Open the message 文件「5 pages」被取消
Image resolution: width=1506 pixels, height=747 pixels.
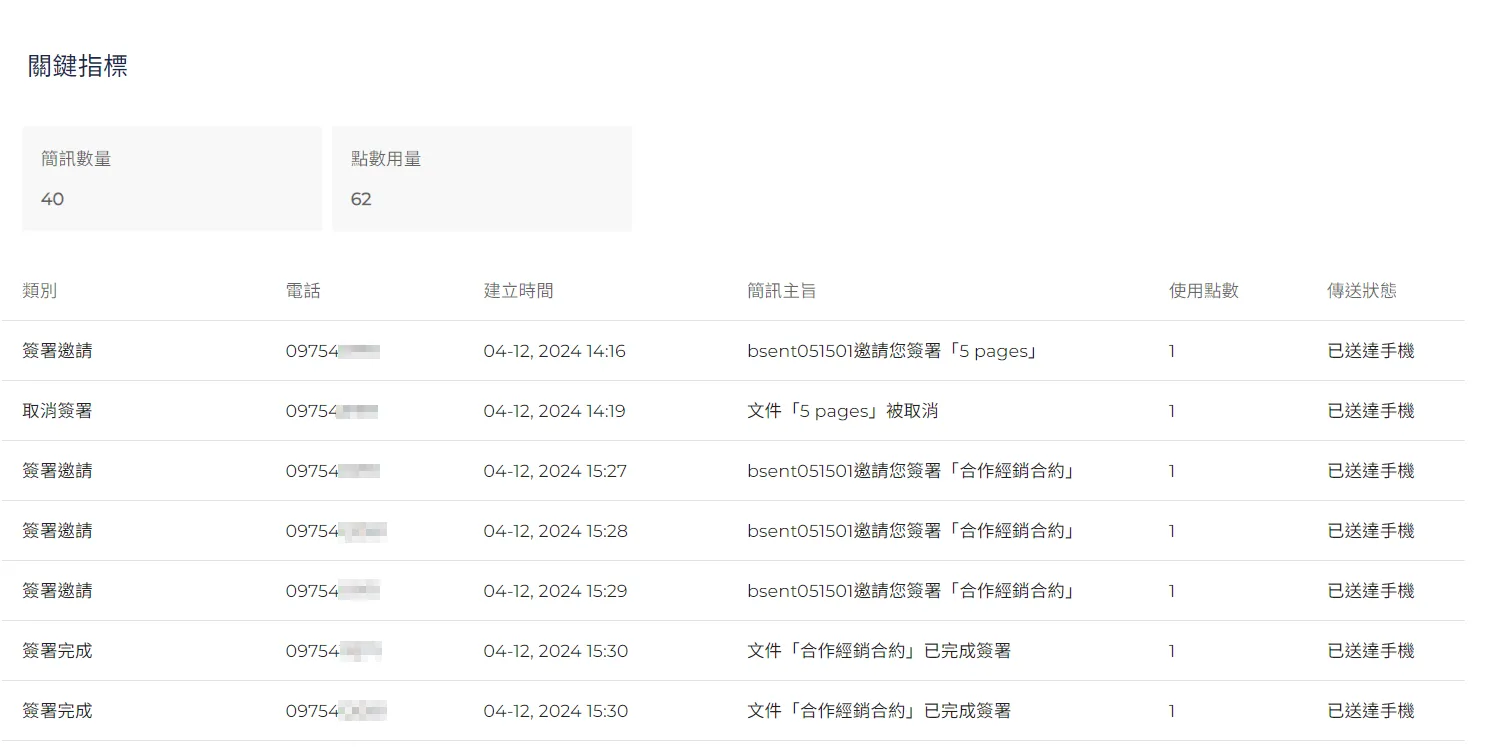(842, 411)
